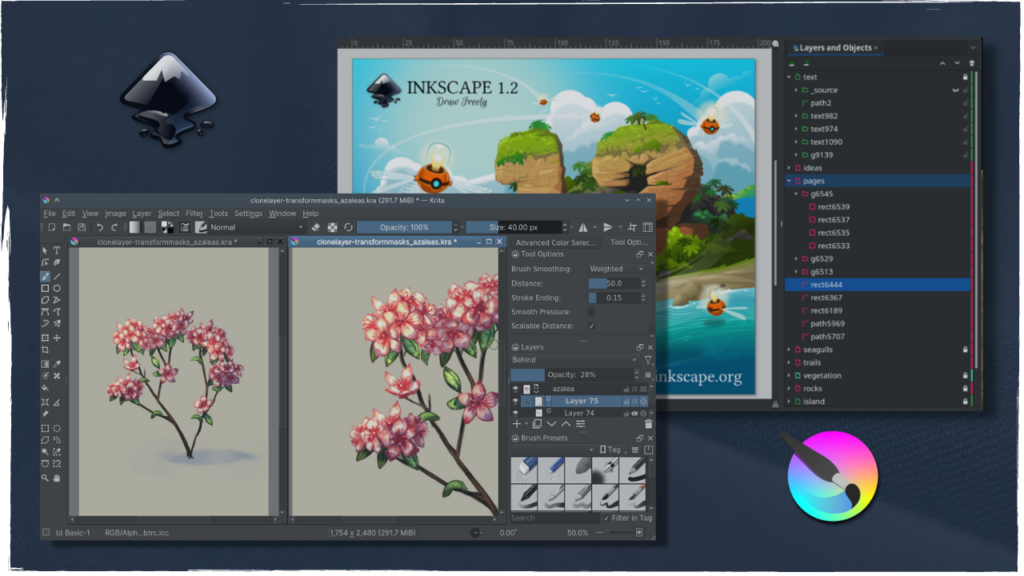Select the Text tool in Krita toolbox
Image resolution: width=1024 pixels, height=576 pixels.
coord(57,250)
